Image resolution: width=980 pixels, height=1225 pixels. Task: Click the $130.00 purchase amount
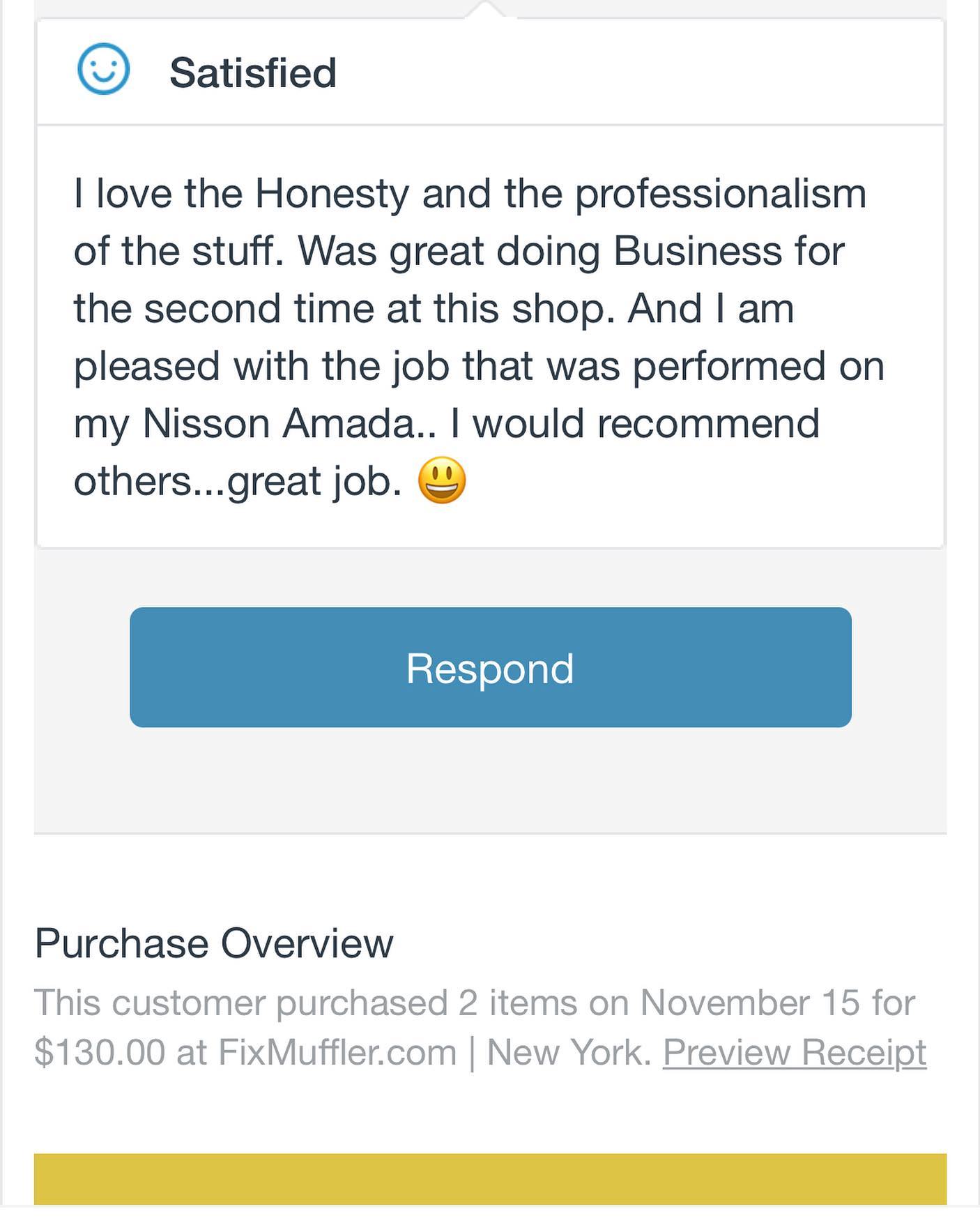click(99, 1052)
